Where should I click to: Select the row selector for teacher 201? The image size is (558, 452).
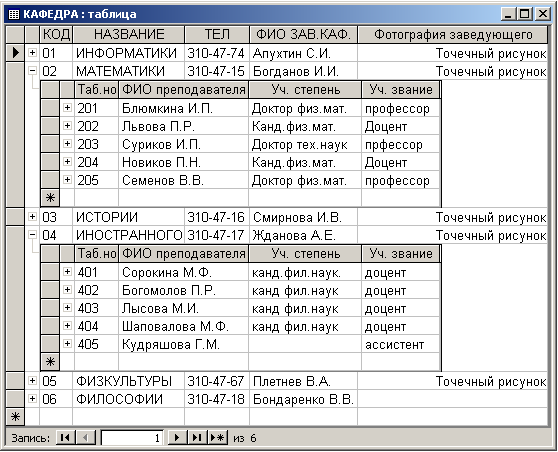coord(50,108)
